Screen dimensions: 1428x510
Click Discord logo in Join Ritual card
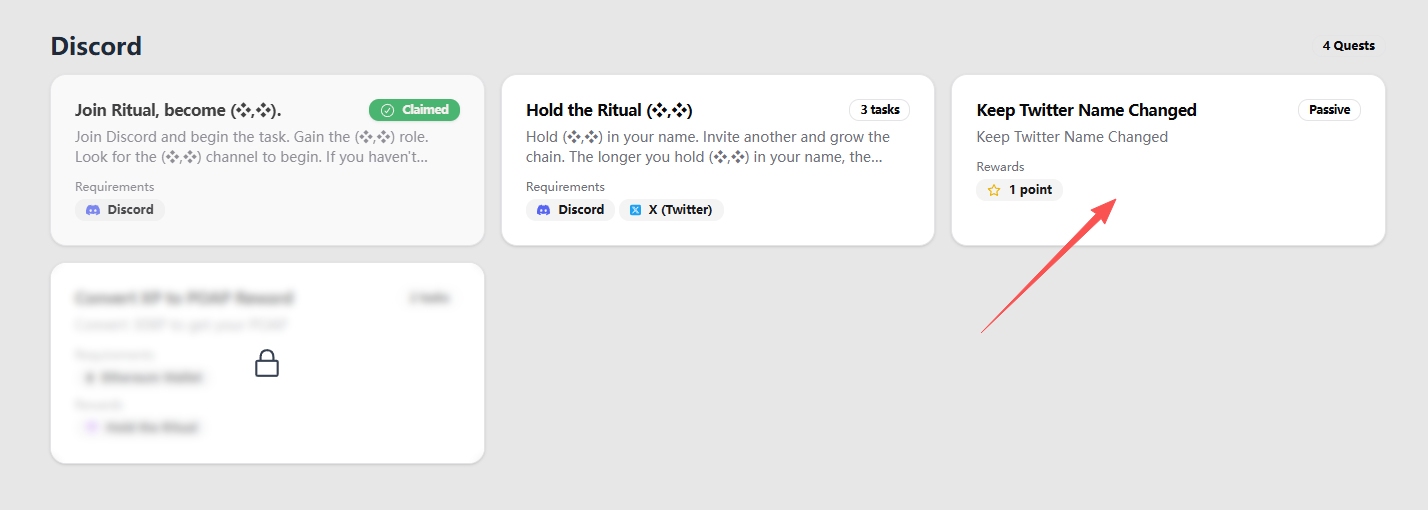[x=93, y=210]
